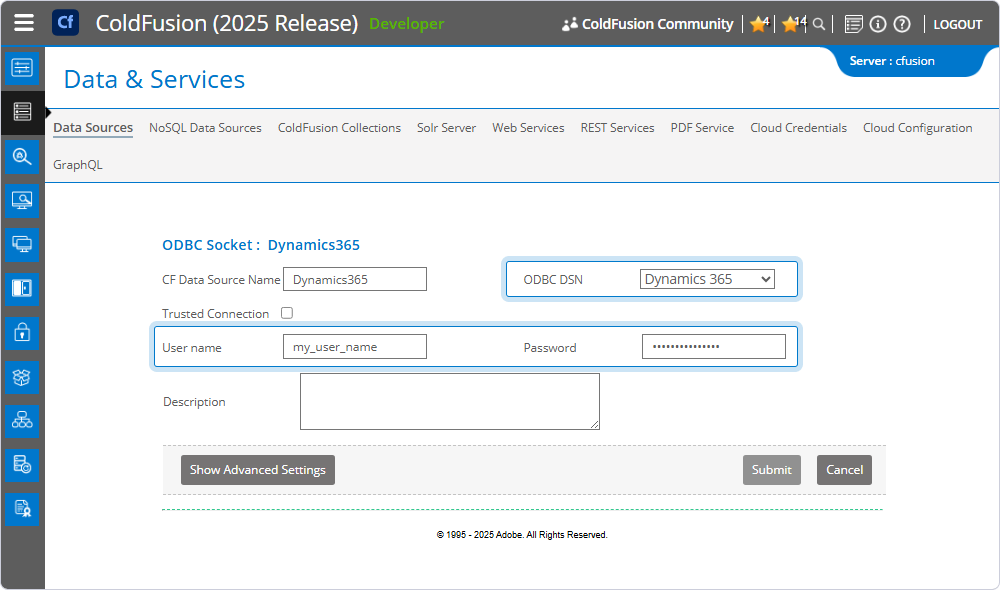Select the Data & Services sidebar icon

tap(22, 112)
